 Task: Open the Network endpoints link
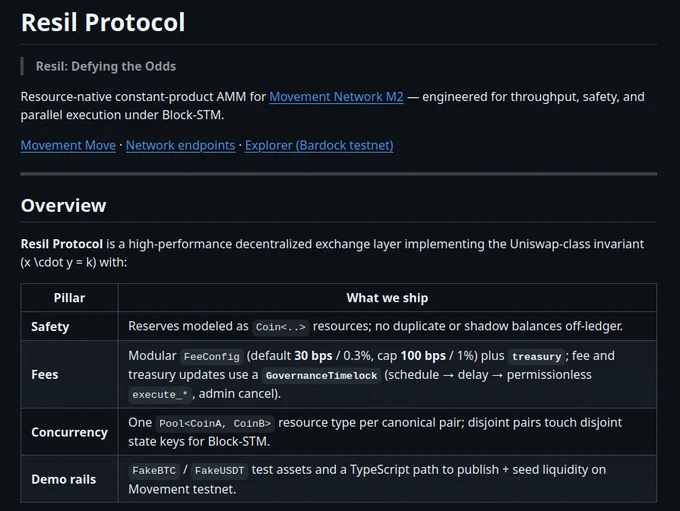tap(180, 145)
